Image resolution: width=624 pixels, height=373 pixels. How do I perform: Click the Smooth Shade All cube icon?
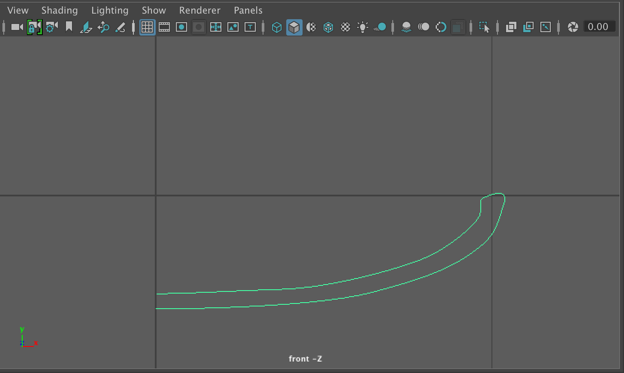click(x=294, y=27)
